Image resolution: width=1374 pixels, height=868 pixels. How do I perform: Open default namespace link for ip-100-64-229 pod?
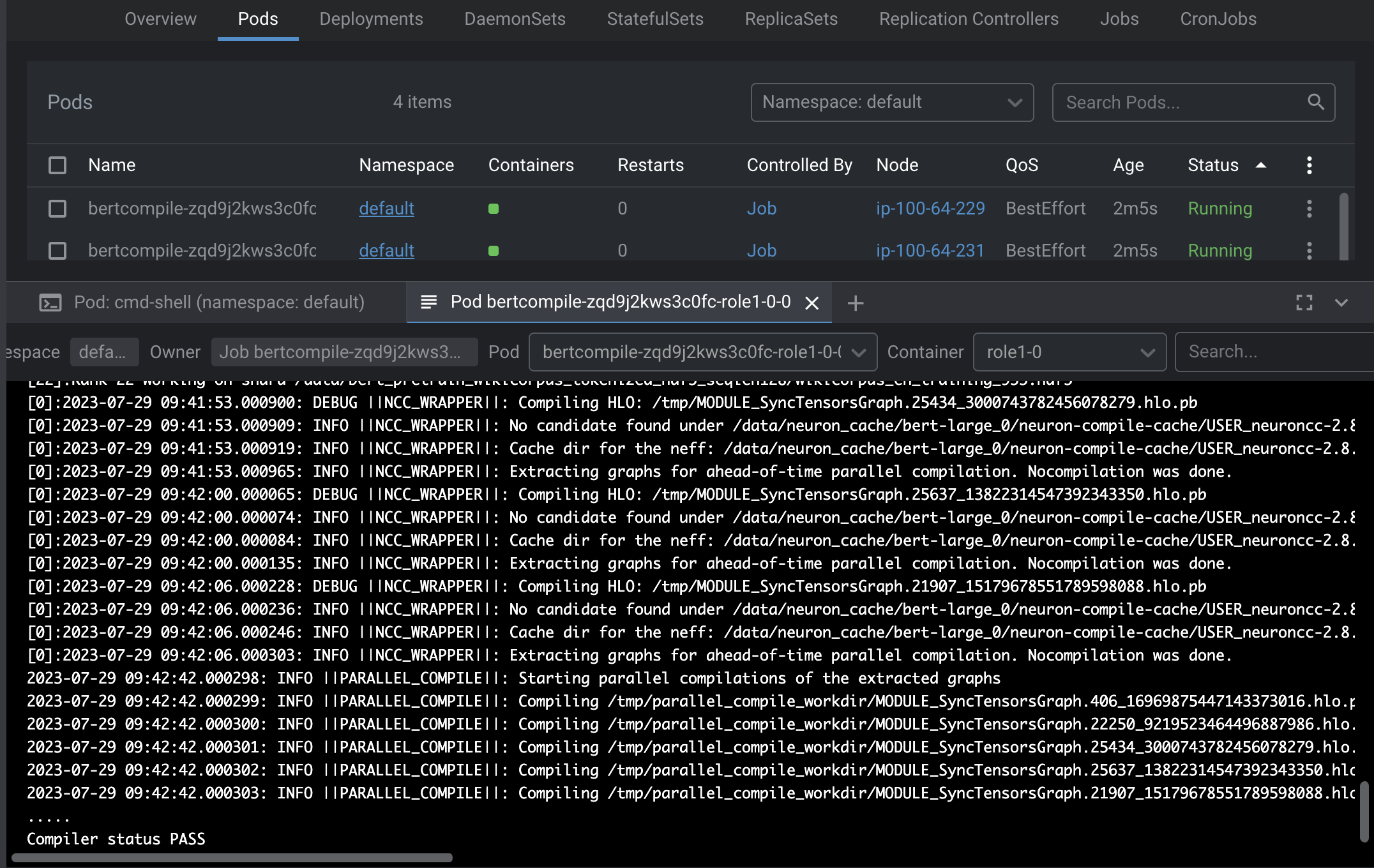386,209
